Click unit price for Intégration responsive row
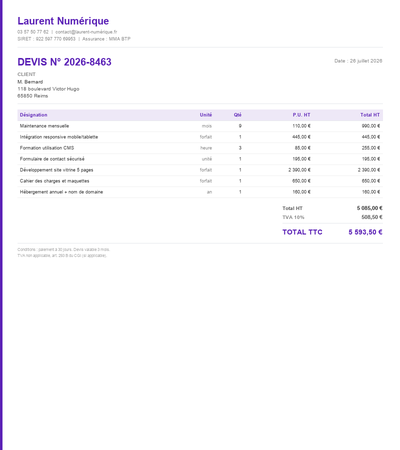The height and width of the screenshot is (450, 400). [x=301, y=137]
